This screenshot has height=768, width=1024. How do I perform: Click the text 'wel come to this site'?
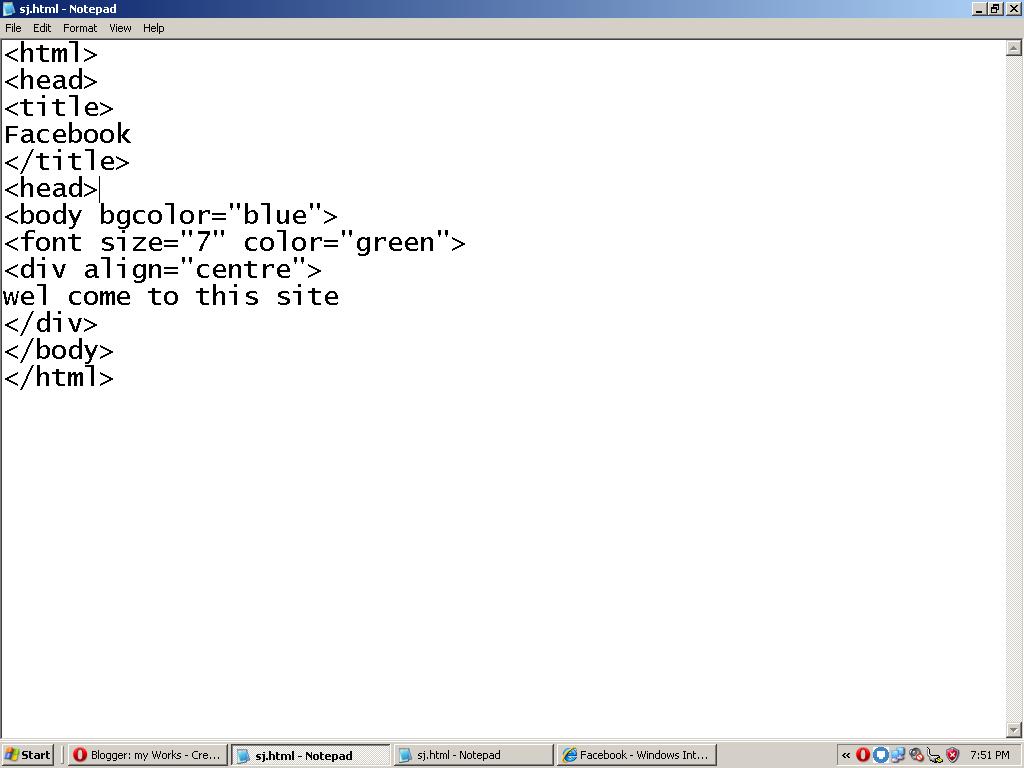click(171, 296)
